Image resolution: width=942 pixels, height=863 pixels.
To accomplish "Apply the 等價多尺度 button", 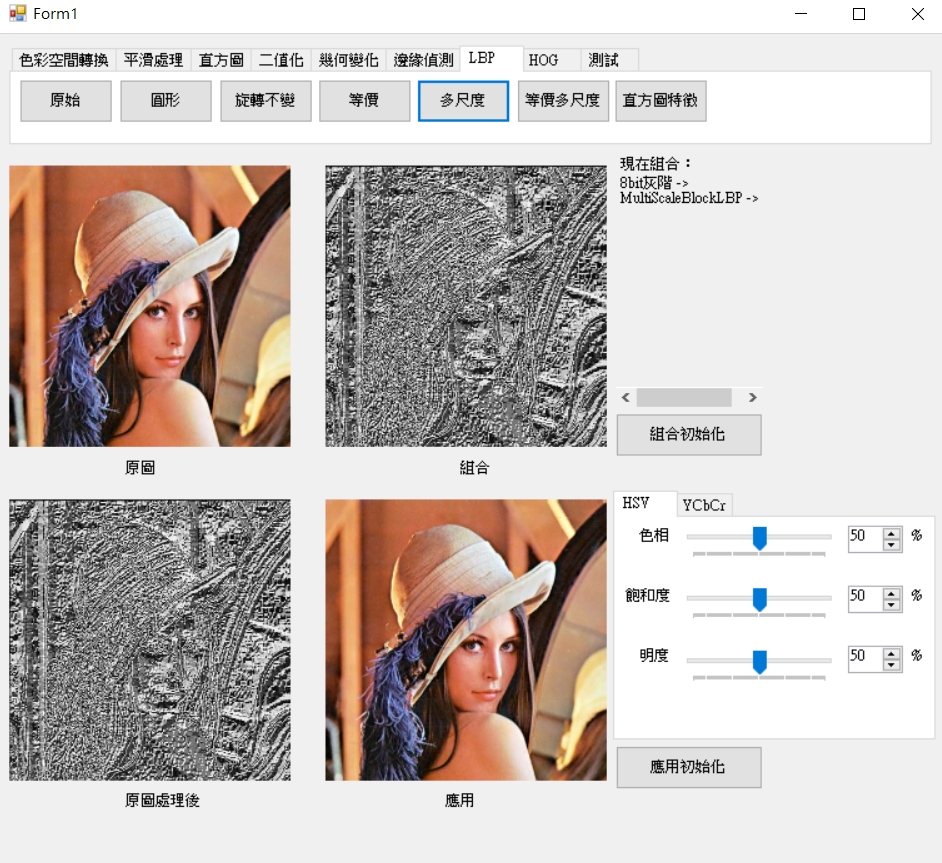I will [563, 101].
